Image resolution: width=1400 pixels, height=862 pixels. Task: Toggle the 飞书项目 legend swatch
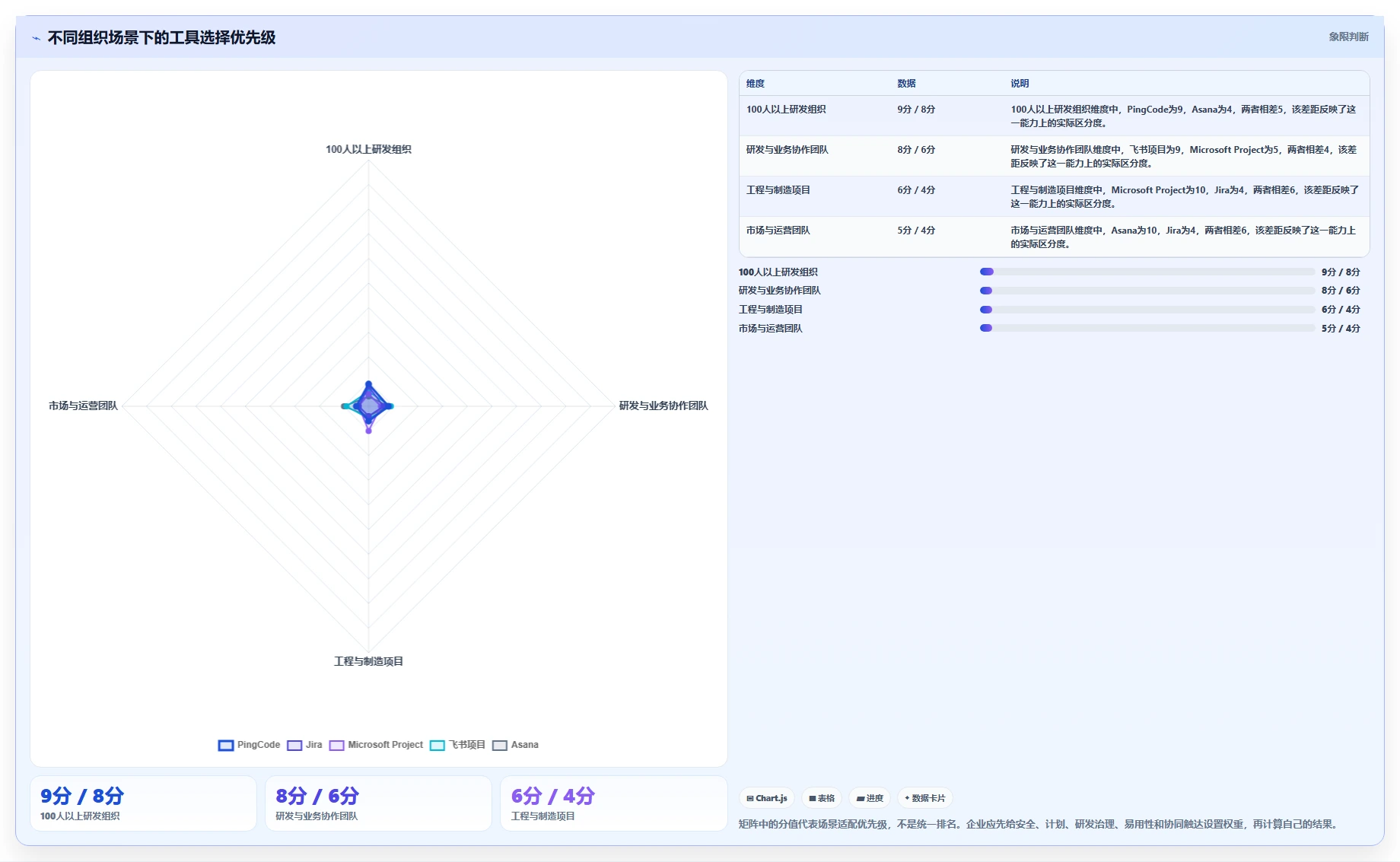pyautogui.click(x=437, y=746)
